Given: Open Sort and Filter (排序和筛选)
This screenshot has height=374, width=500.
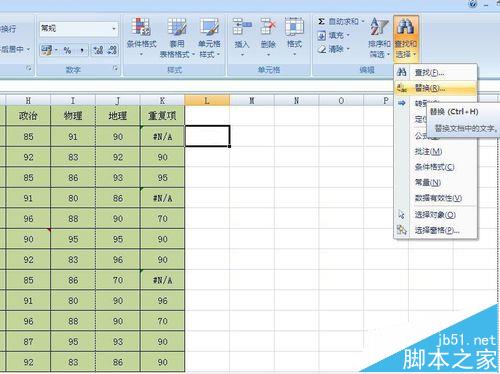Looking at the screenshot, I should [379, 37].
